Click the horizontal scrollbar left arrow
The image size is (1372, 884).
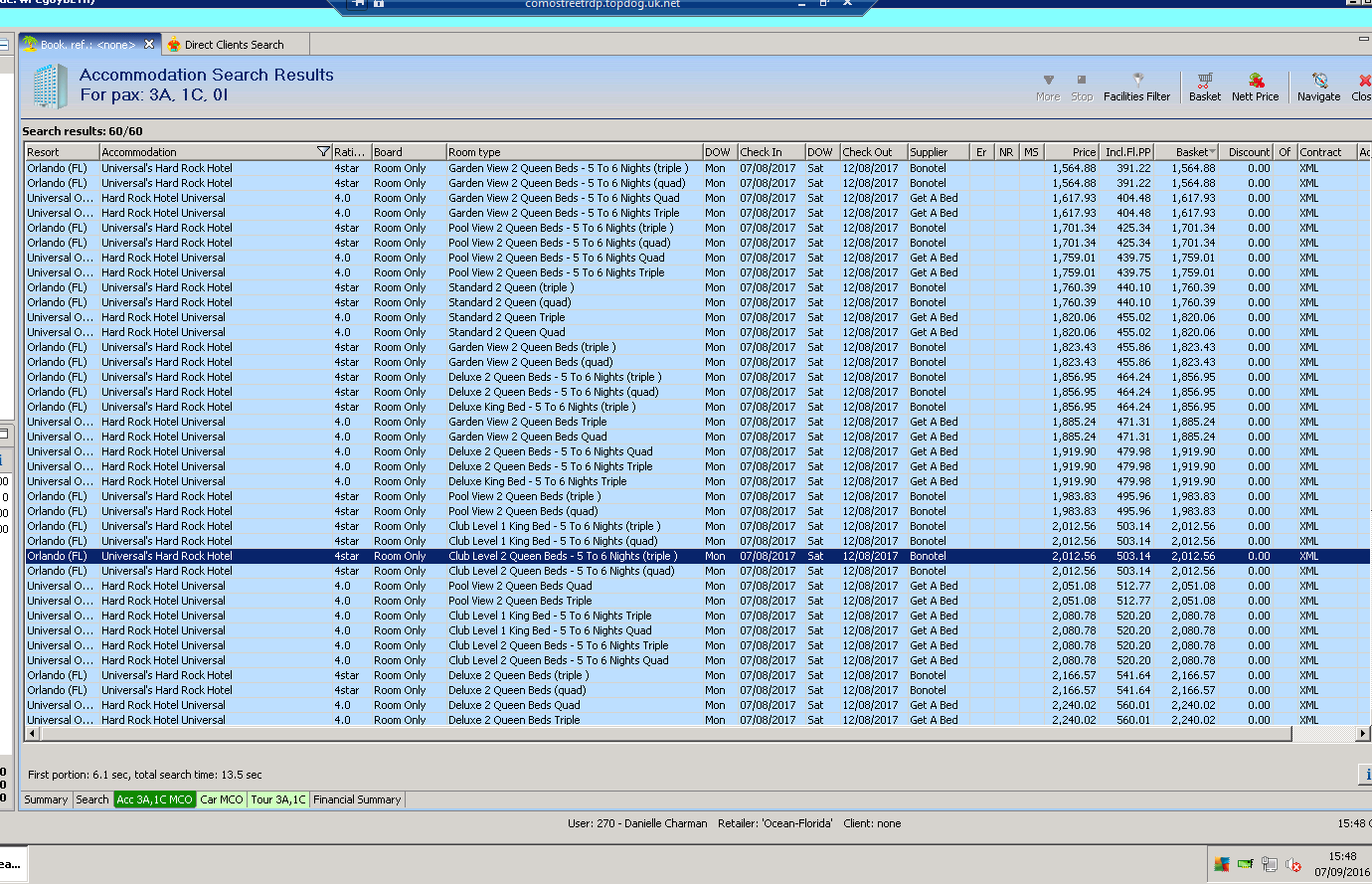click(x=33, y=734)
